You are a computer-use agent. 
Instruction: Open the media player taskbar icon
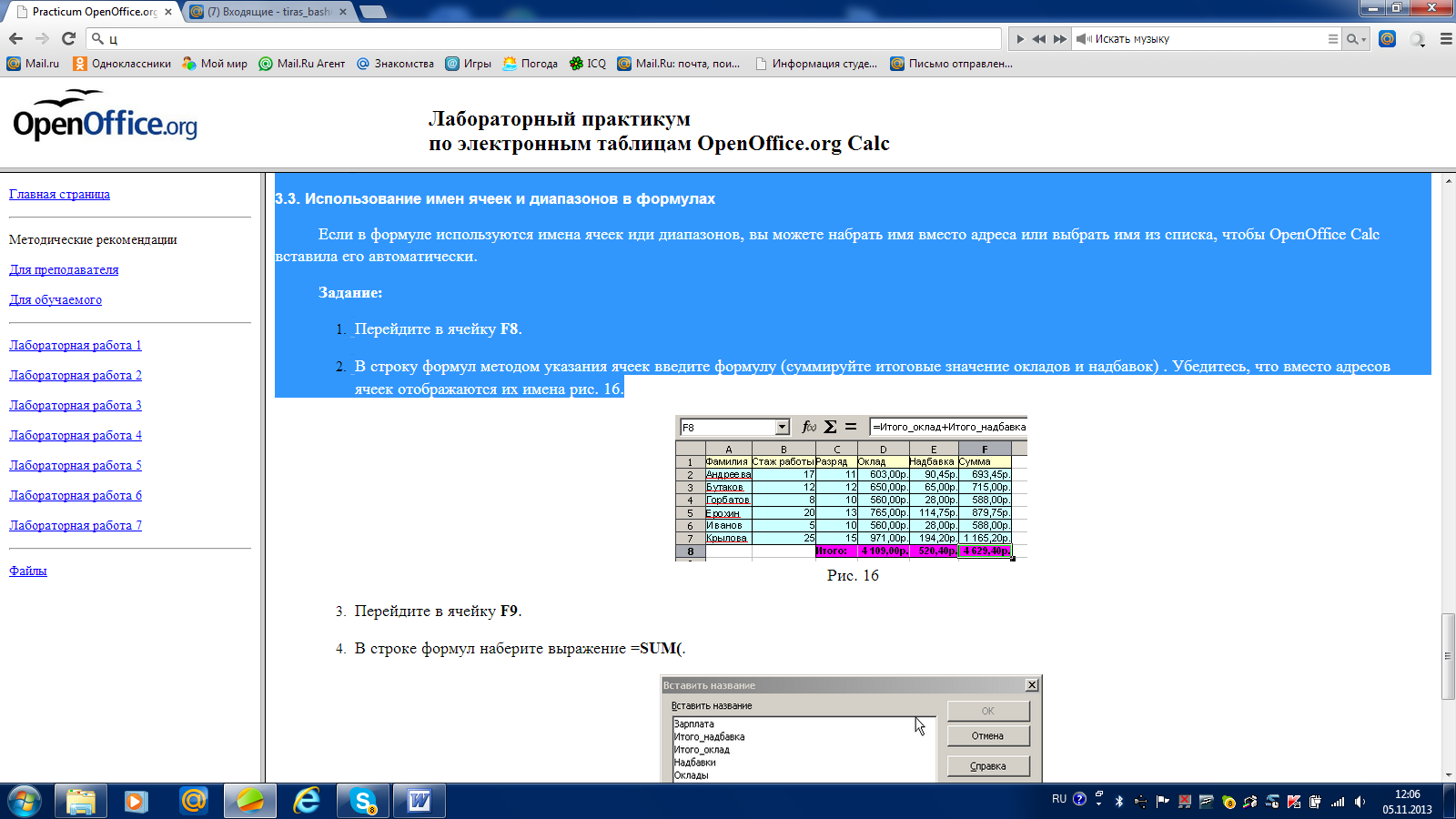coord(136,801)
